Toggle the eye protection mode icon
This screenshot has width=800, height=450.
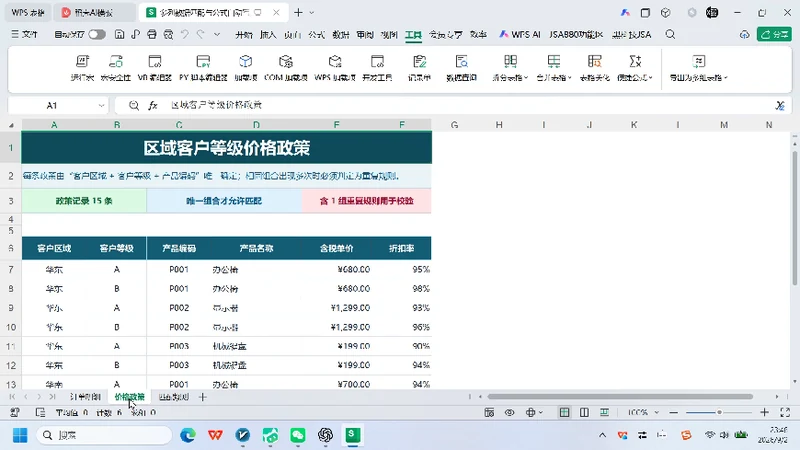click(x=509, y=412)
